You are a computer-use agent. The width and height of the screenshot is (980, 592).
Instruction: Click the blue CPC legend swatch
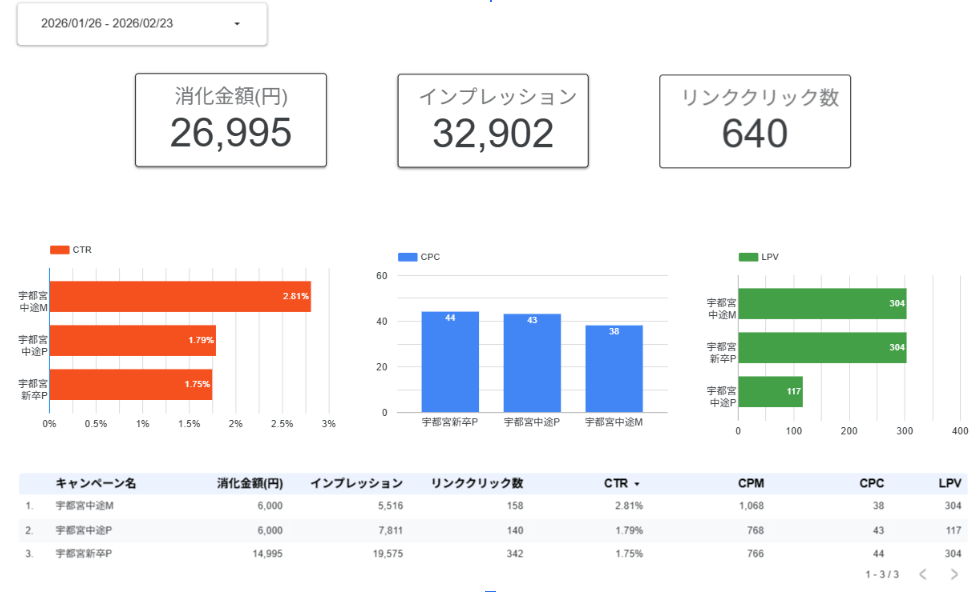[x=407, y=257]
